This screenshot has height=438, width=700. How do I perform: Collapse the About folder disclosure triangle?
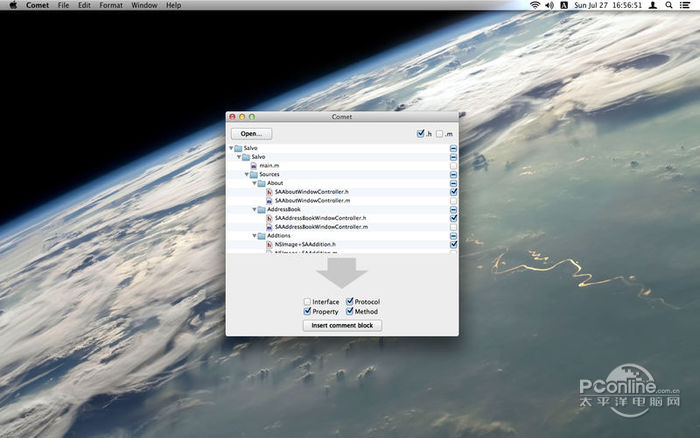[255, 183]
